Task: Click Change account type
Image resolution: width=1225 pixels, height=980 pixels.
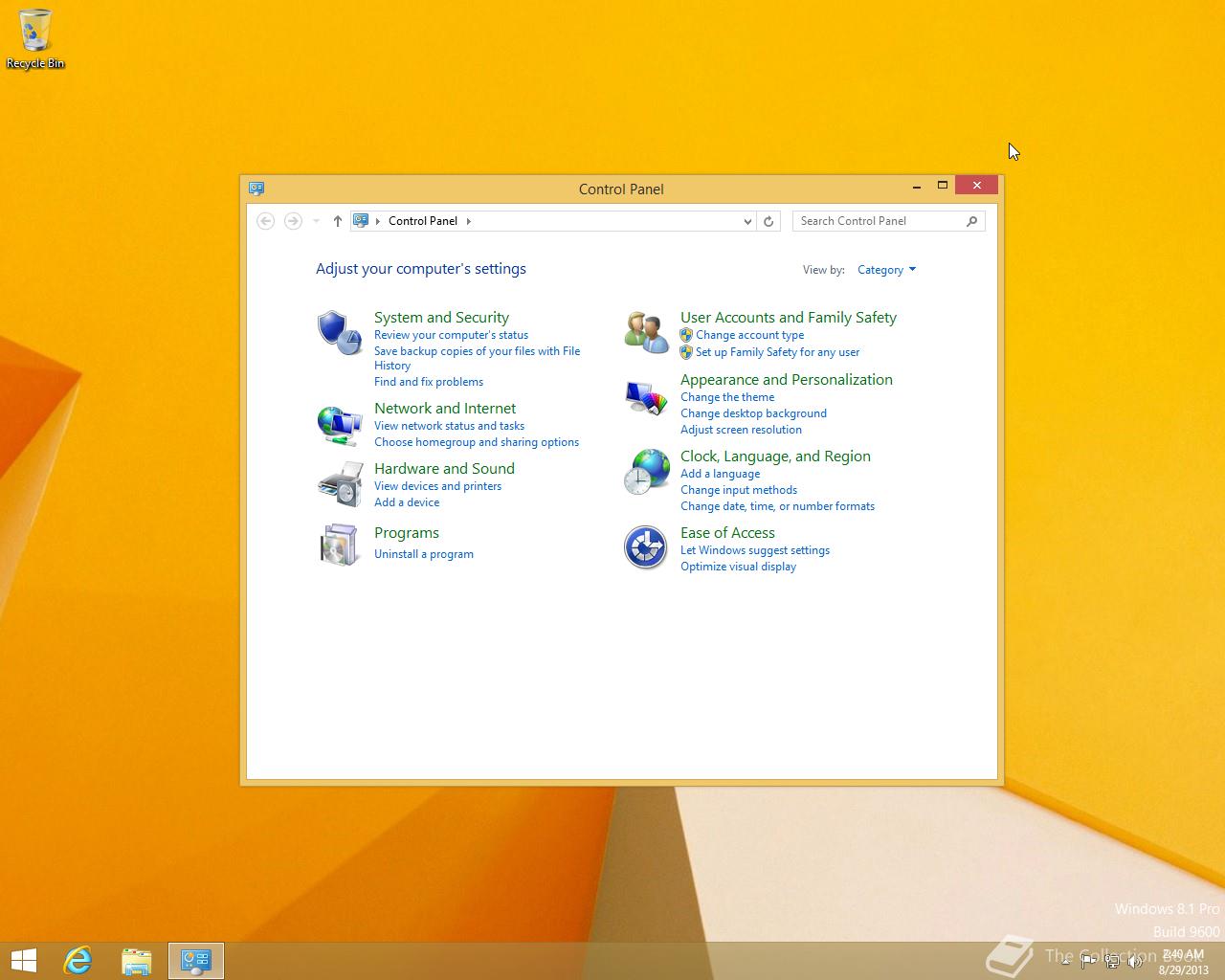Action: tap(749, 335)
